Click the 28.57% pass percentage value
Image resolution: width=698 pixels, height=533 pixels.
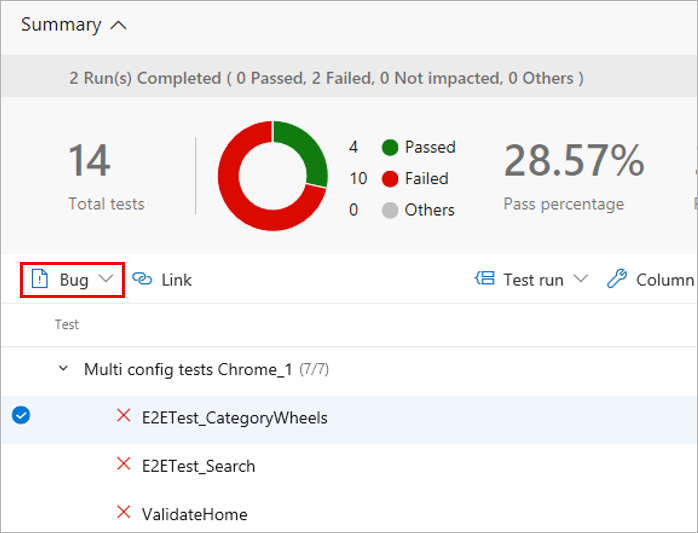coord(574,160)
